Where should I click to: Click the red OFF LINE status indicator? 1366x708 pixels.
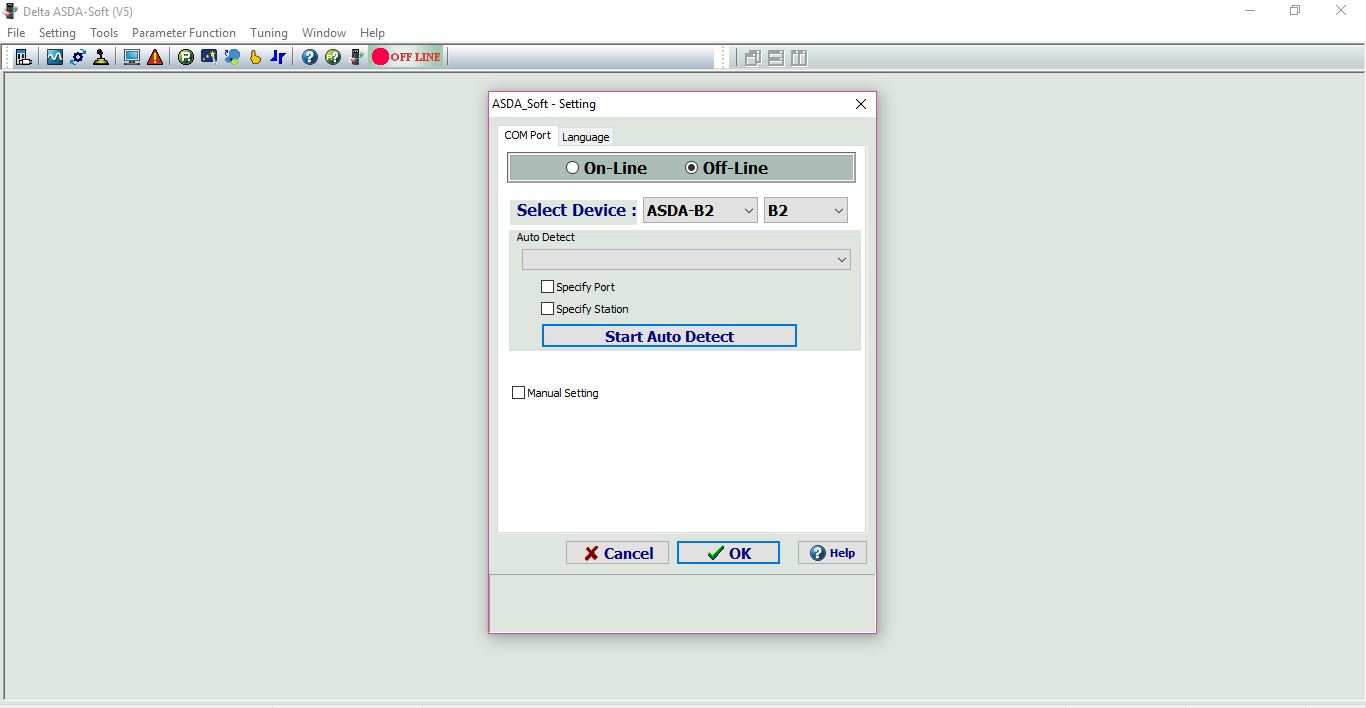406,57
